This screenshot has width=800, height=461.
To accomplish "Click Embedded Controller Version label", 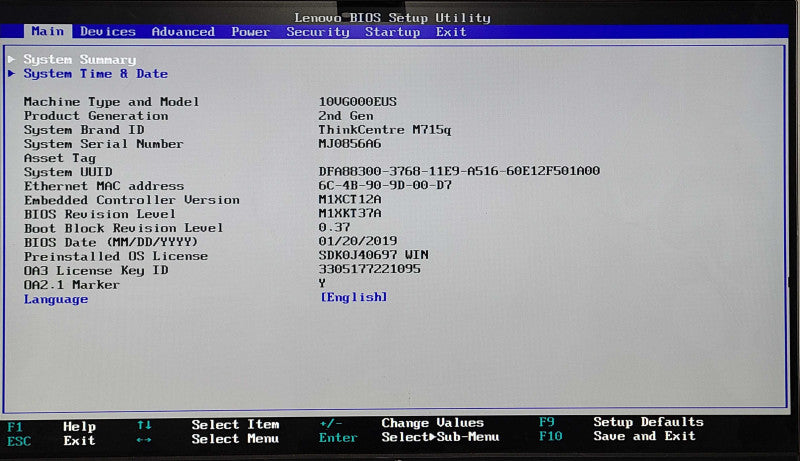I will click(132, 200).
